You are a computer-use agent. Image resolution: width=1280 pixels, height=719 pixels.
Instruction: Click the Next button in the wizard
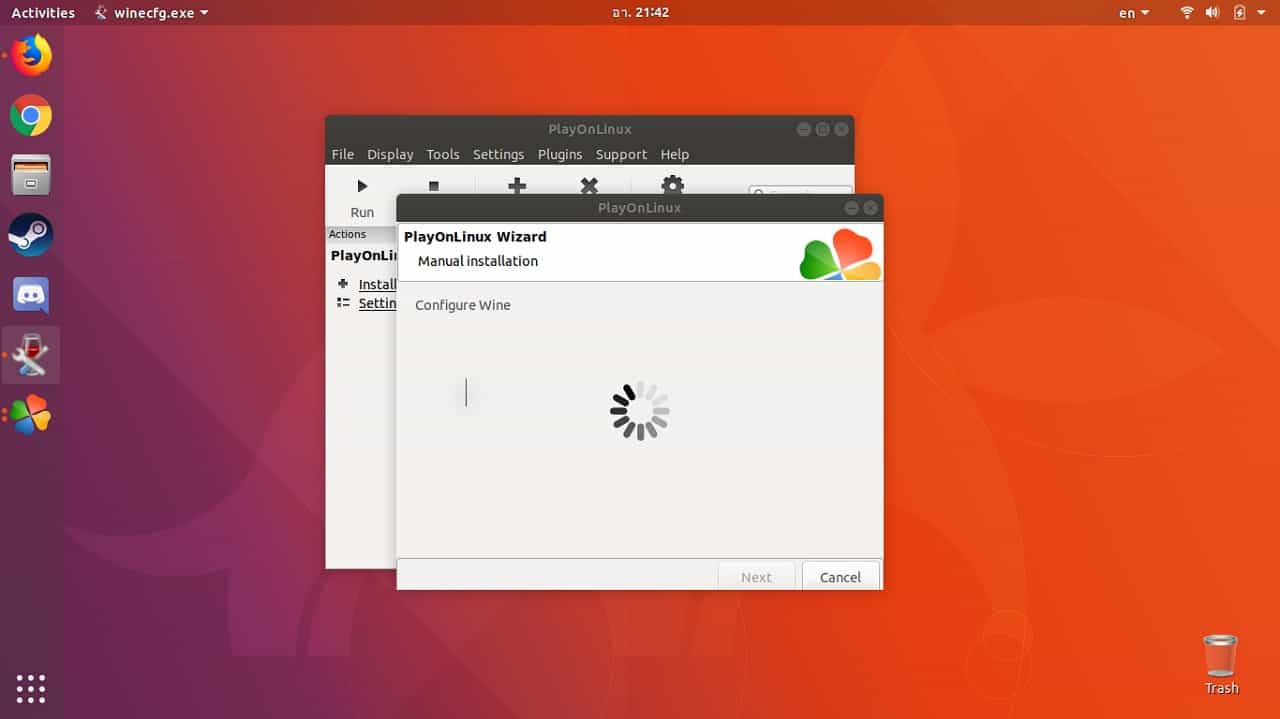756,577
